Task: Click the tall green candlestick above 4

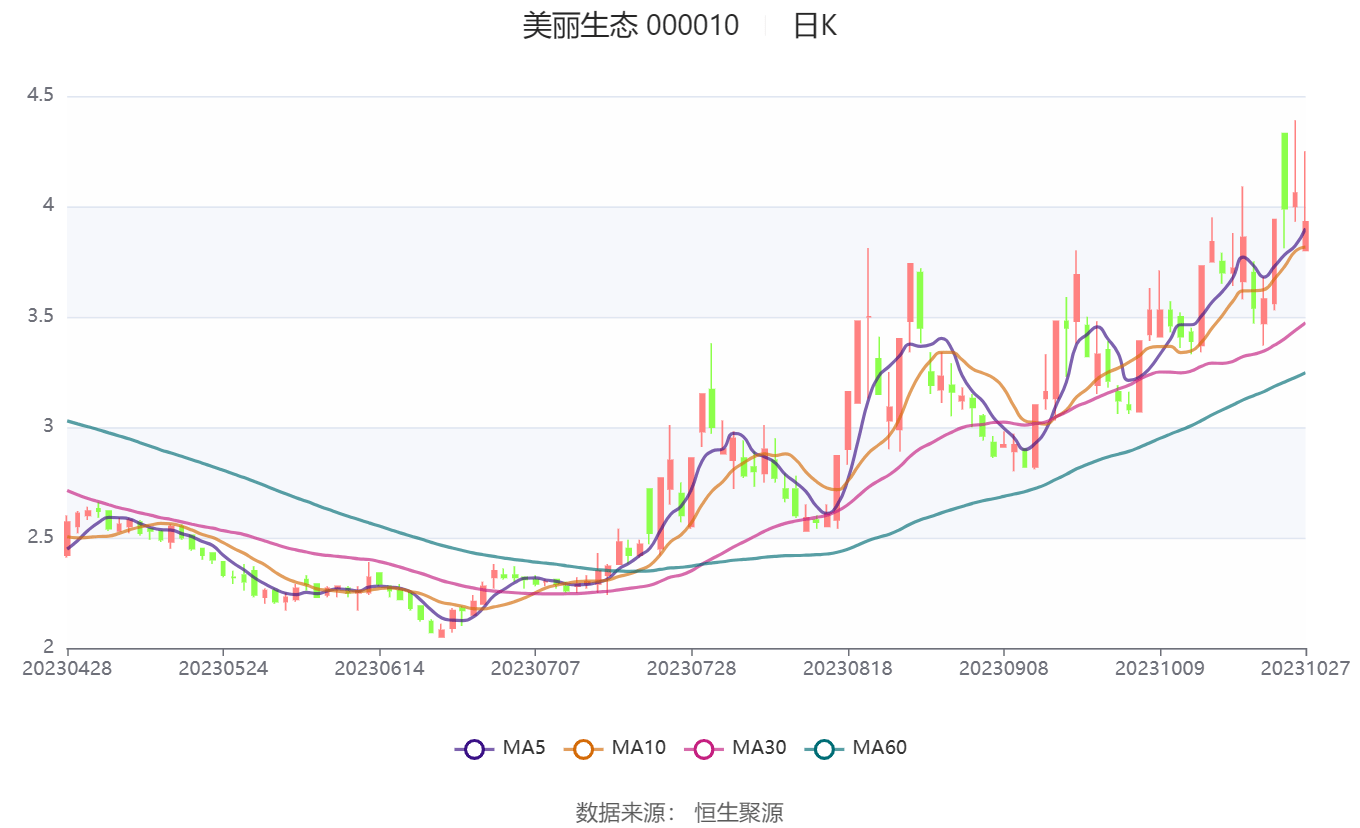Action: click(x=1284, y=170)
